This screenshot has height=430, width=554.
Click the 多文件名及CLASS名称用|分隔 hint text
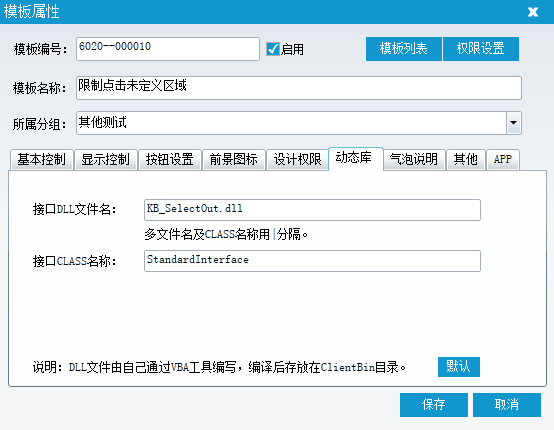[226, 234]
